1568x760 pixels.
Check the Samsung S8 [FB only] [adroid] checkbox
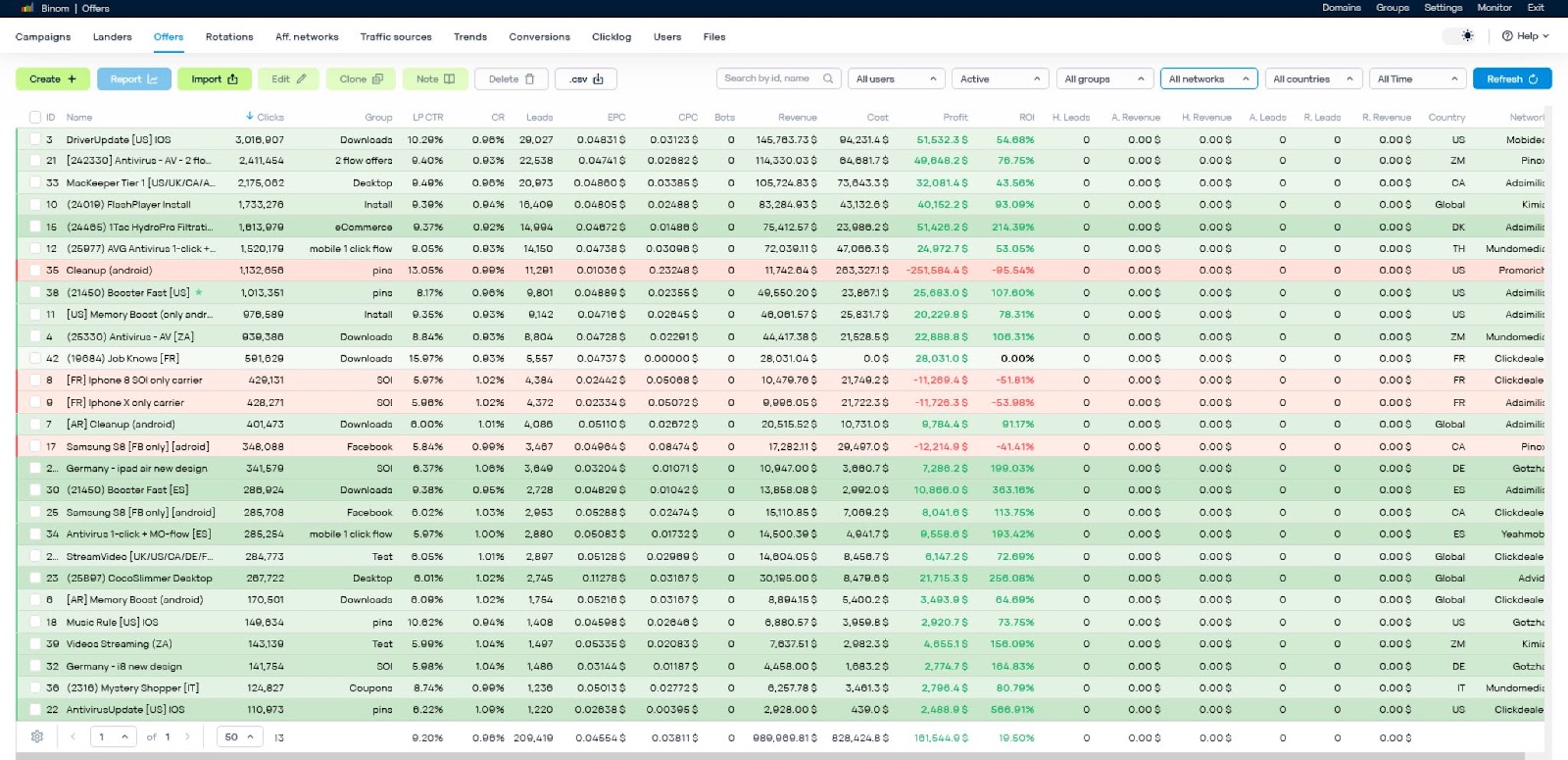35,446
